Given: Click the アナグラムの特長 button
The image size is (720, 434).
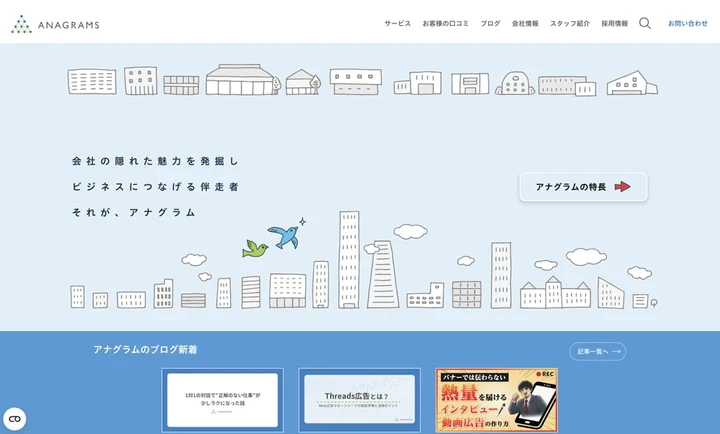Looking at the screenshot, I should tap(583, 187).
